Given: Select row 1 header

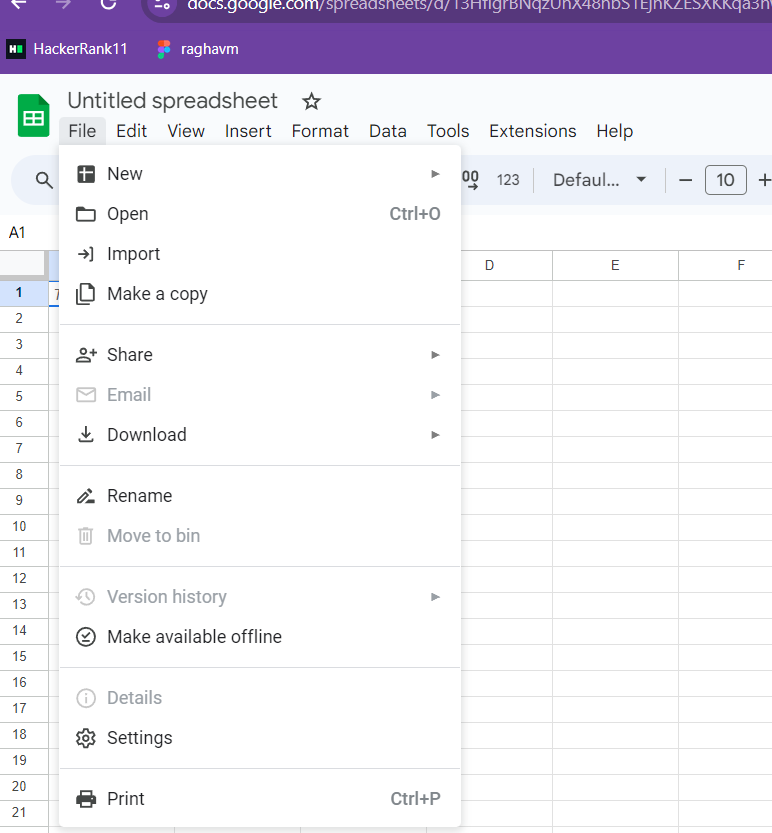Looking at the screenshot, I should (x=24, y=293).
